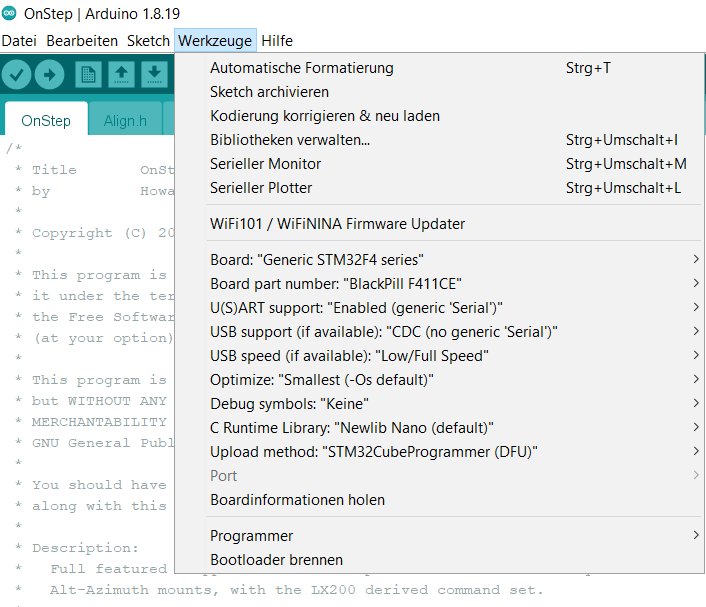Switch to the Align.h tab
This screenshot has width=706, height=607.
point(125,121)
